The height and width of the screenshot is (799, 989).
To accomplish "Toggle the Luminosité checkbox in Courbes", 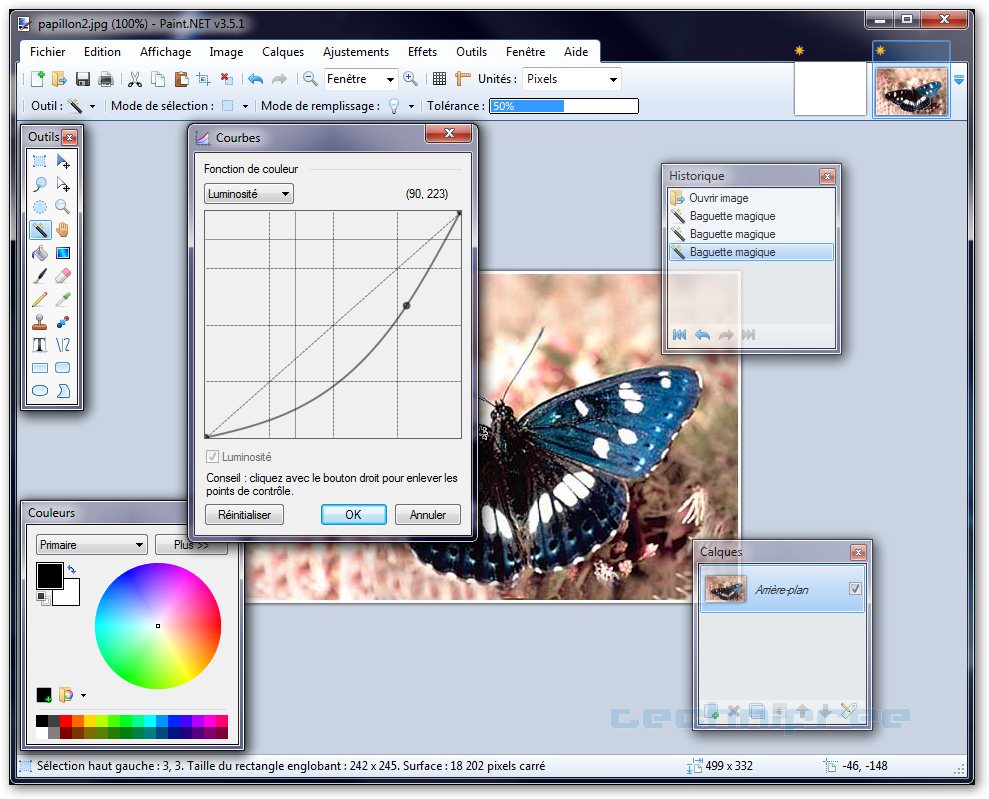I will tap(212, 457).
